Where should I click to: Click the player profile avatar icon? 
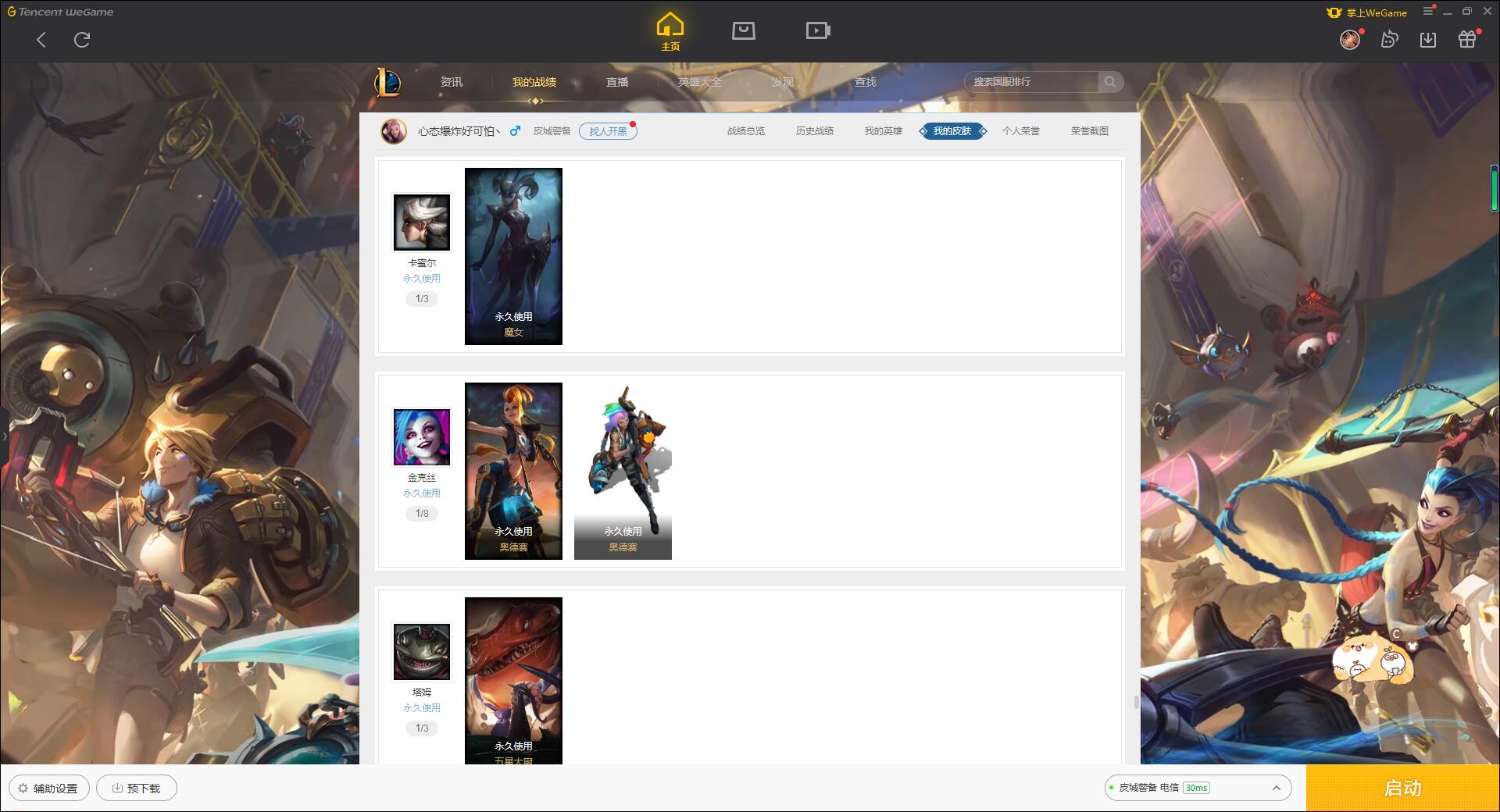tap(394, 131)
